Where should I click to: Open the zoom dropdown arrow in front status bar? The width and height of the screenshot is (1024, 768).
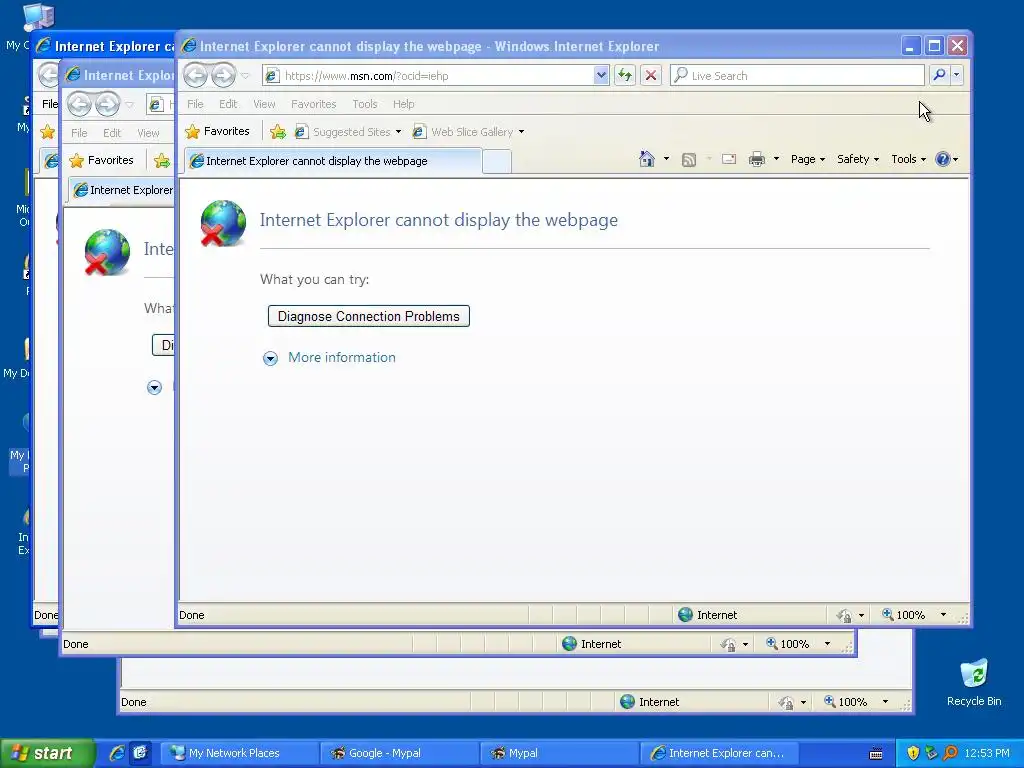tap(943, 615)
